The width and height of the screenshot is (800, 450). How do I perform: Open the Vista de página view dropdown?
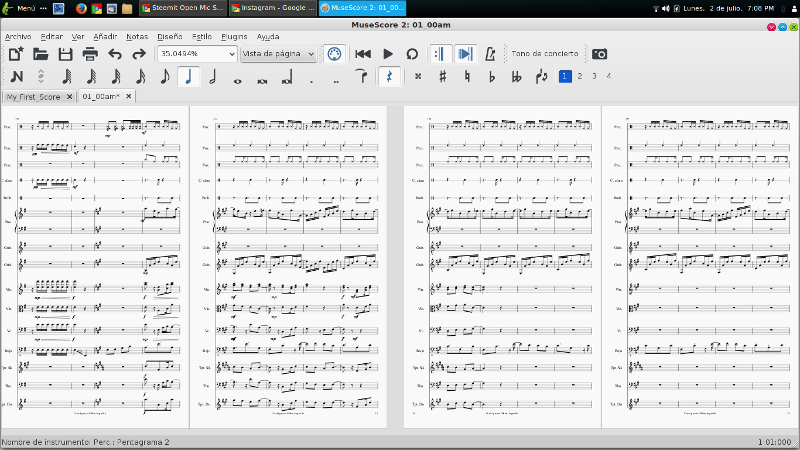point(278,54)
